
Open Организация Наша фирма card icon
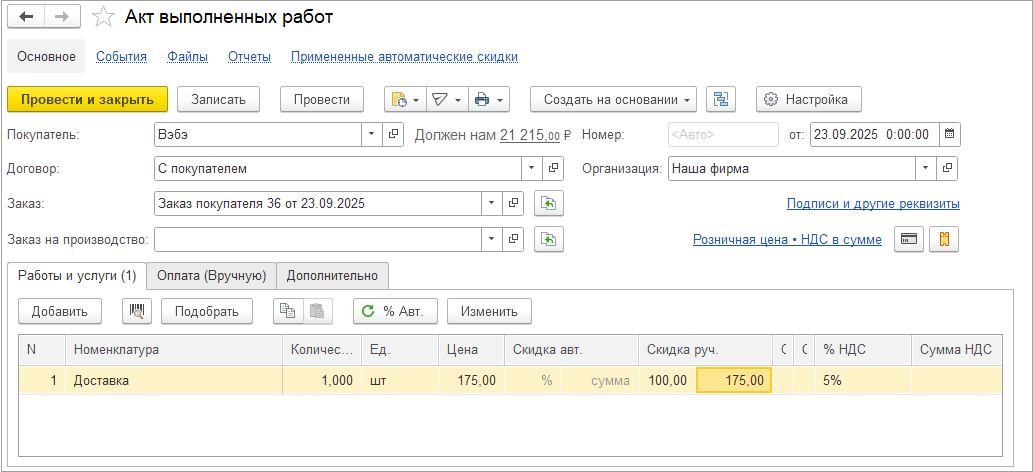click(x=947, y=168)
